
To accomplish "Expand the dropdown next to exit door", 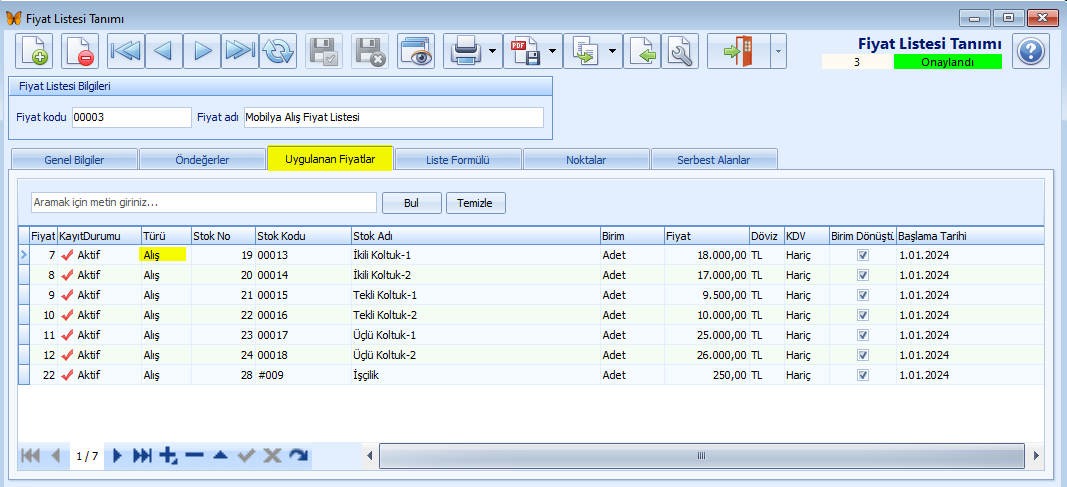I will [778, 51].
